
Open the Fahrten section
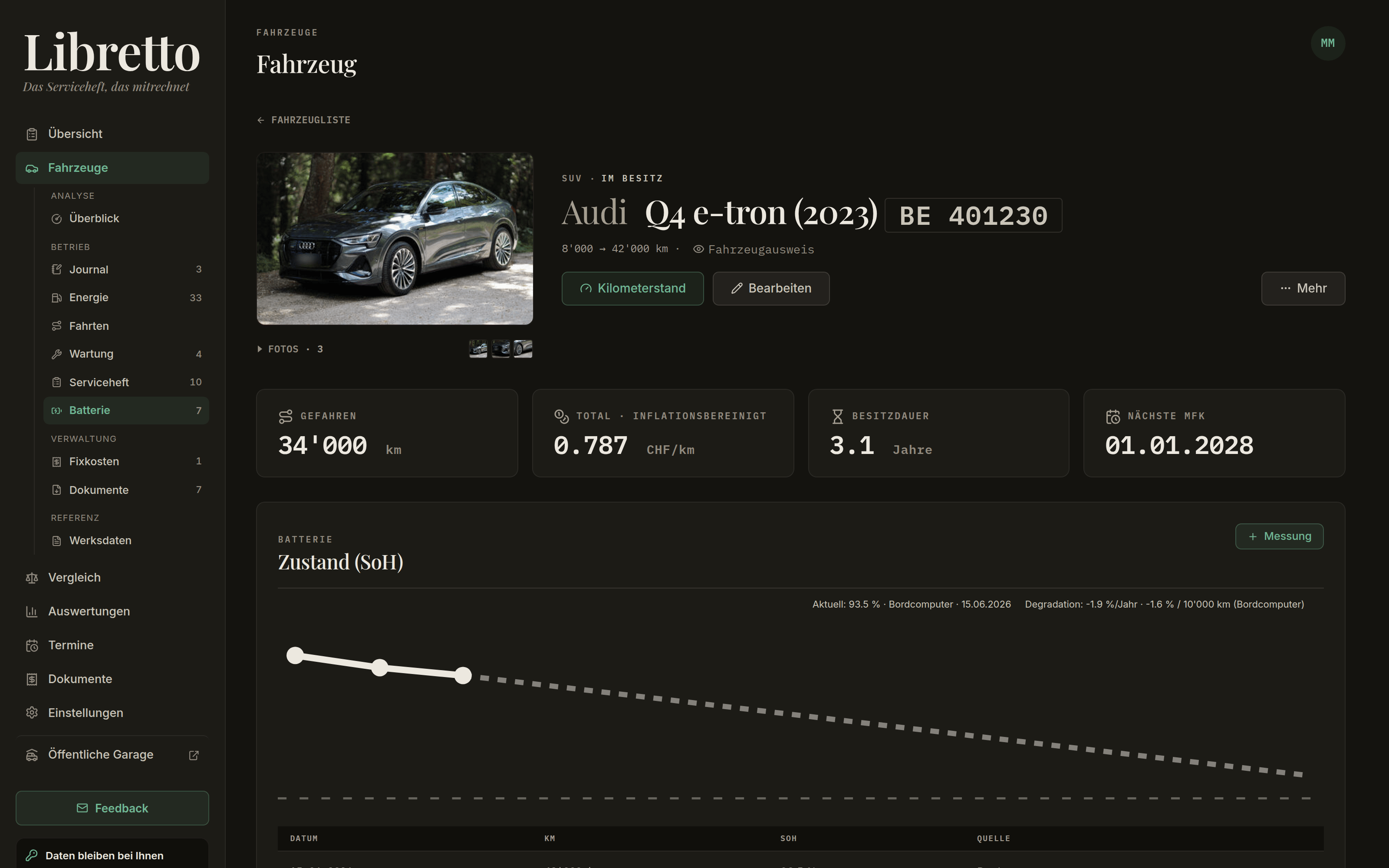126,326
